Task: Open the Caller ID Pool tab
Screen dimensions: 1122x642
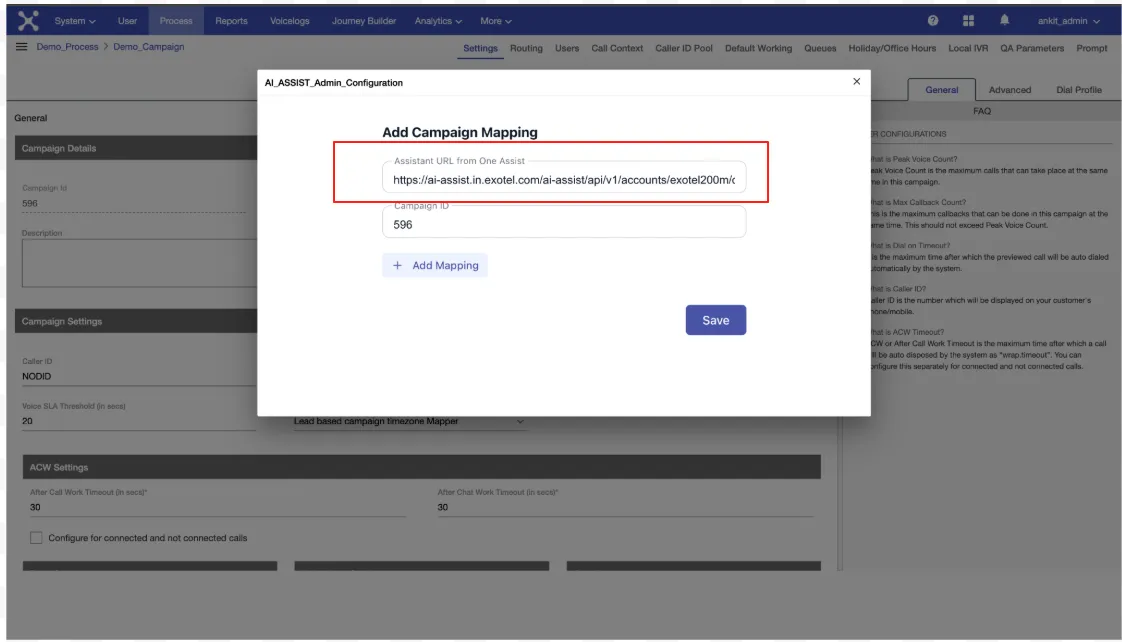Action: (x=683, y=48)
